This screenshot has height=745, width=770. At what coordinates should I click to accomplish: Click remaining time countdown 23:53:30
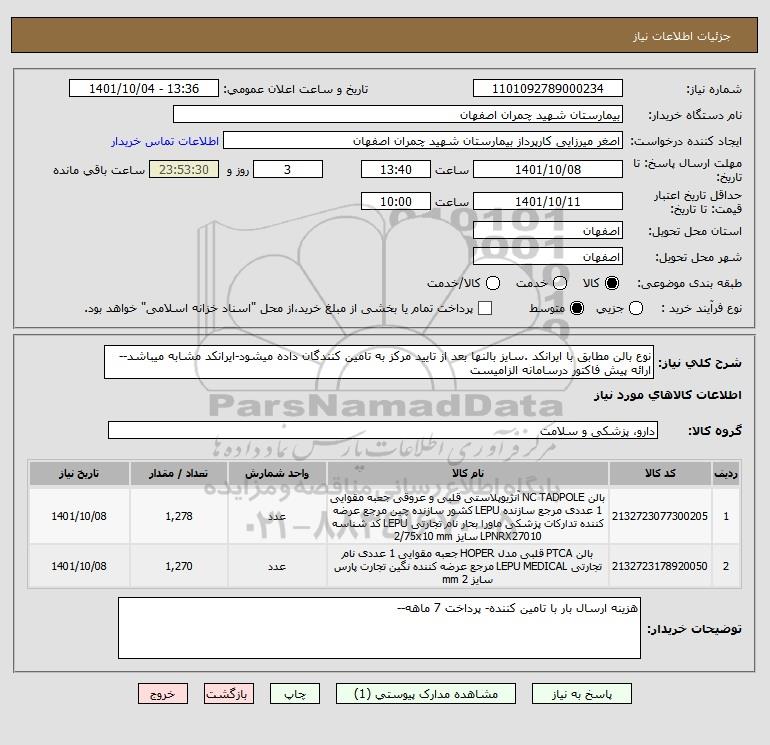pos(184,169)
